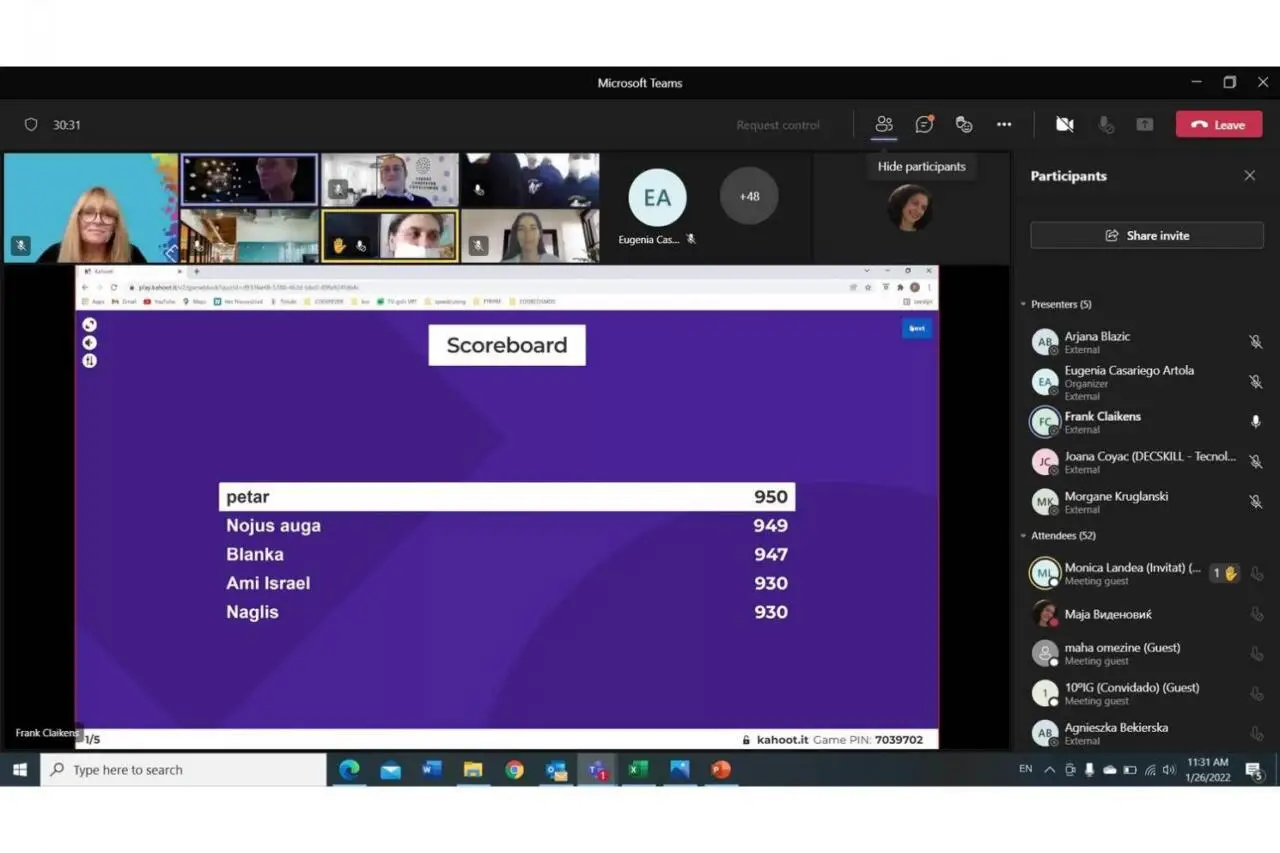Select the Blanka scoreboard row
Viewport: 1280px width, 853px height.
tap(507, 555)
